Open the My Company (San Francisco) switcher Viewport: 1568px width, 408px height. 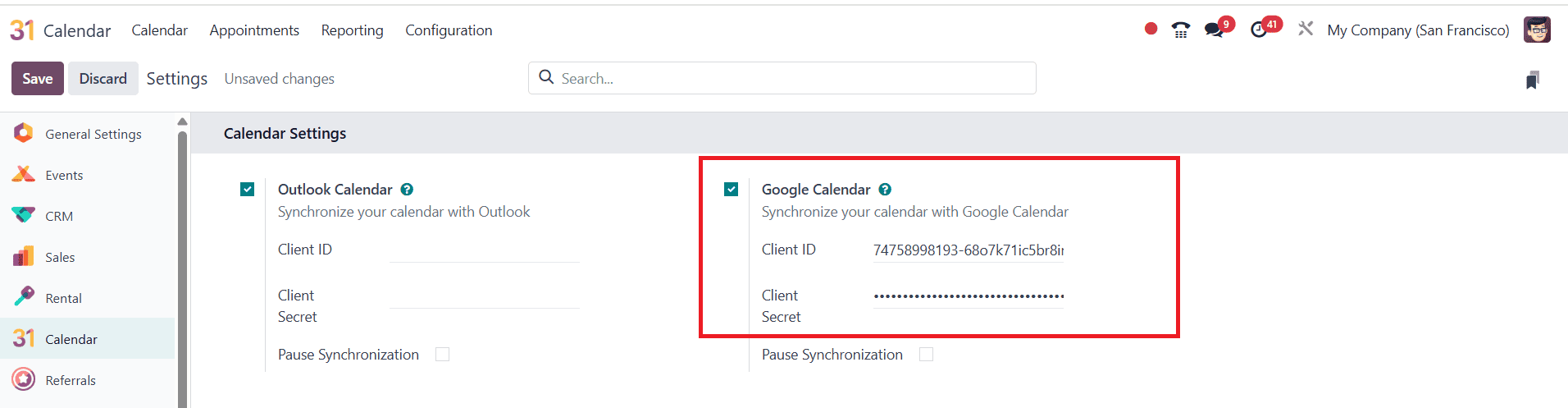[x=1418, y=30]
